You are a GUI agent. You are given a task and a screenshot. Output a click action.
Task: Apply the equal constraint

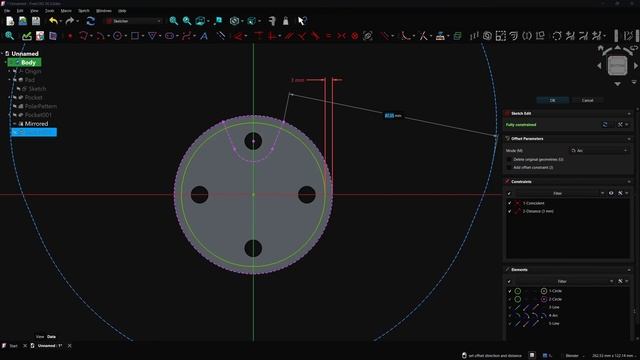coord(329,36)
